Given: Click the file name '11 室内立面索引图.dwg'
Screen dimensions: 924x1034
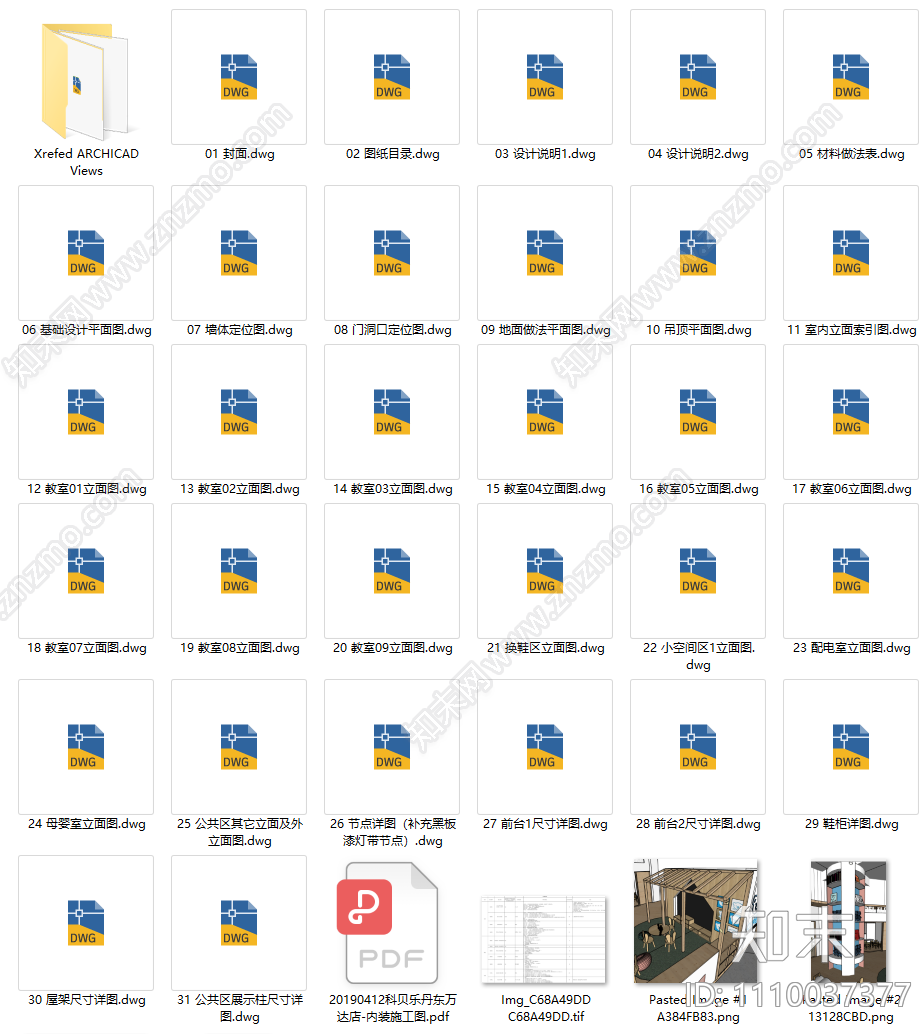Looking at the screenshot, I should coord(851,330).
